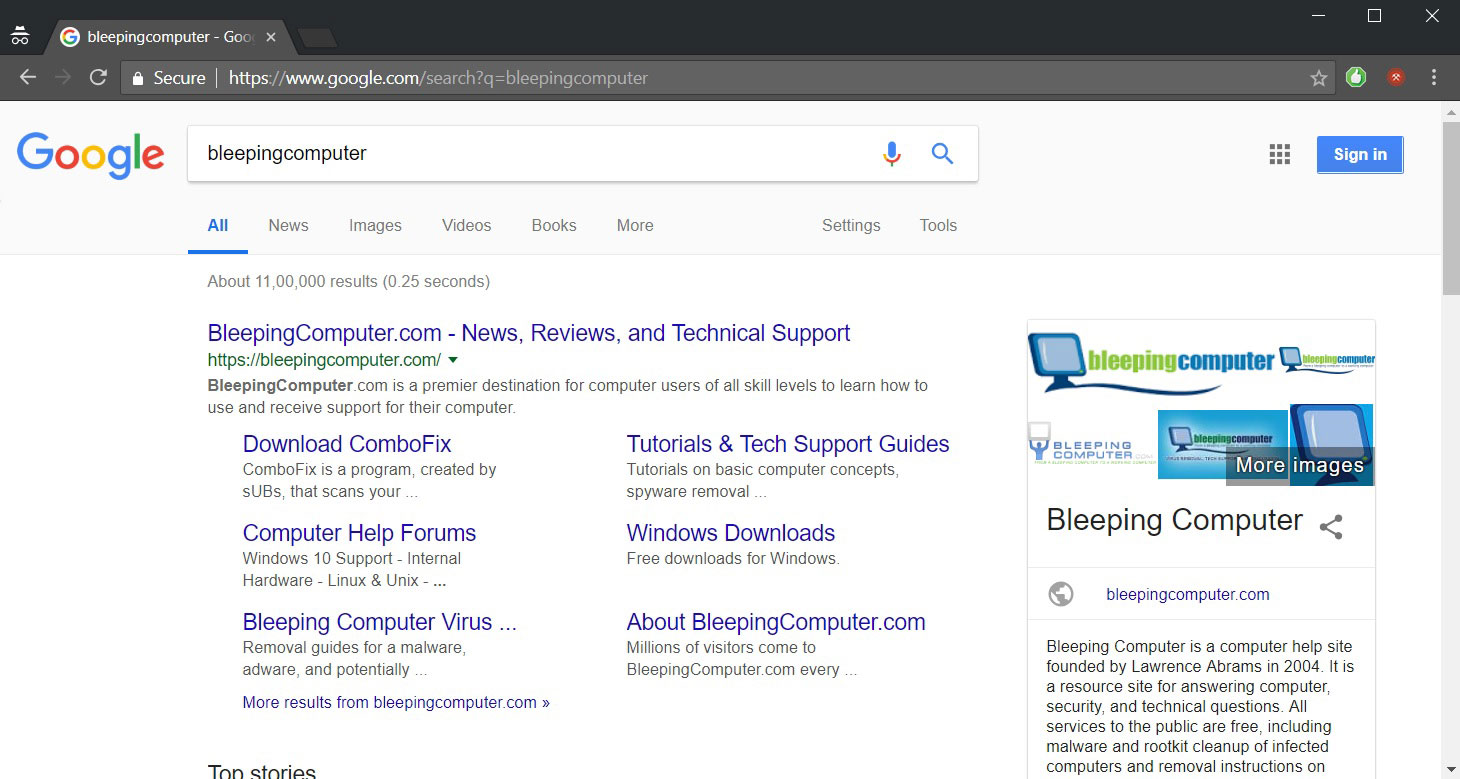Open the red extension icon

pos(1396,77)
